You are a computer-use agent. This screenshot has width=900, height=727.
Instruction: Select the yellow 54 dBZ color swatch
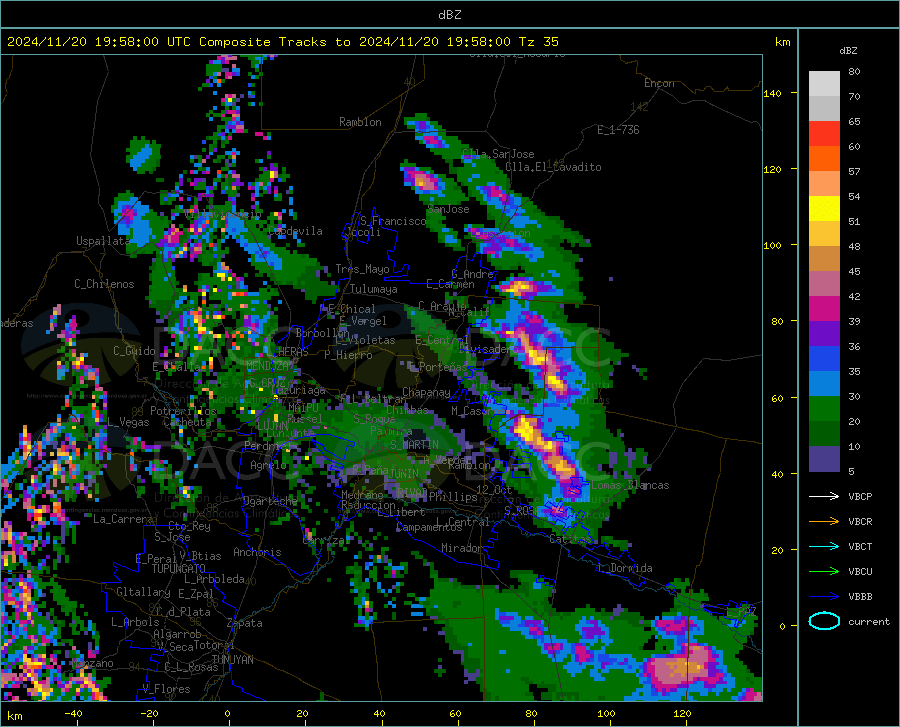[x=824, y=209]
